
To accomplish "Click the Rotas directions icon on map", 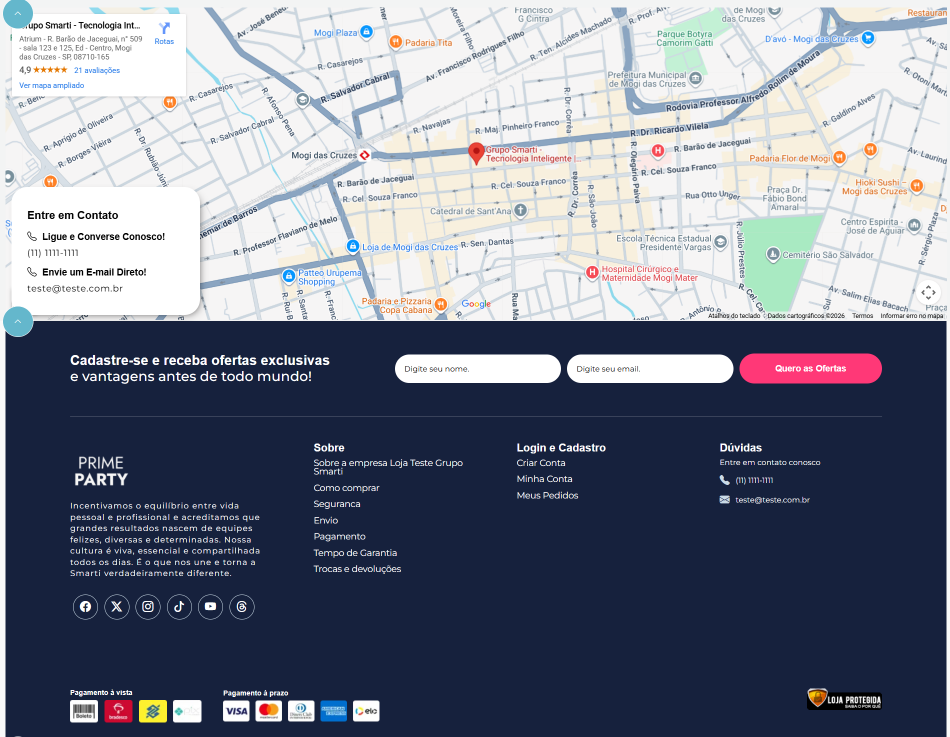I will coord(164,30).
